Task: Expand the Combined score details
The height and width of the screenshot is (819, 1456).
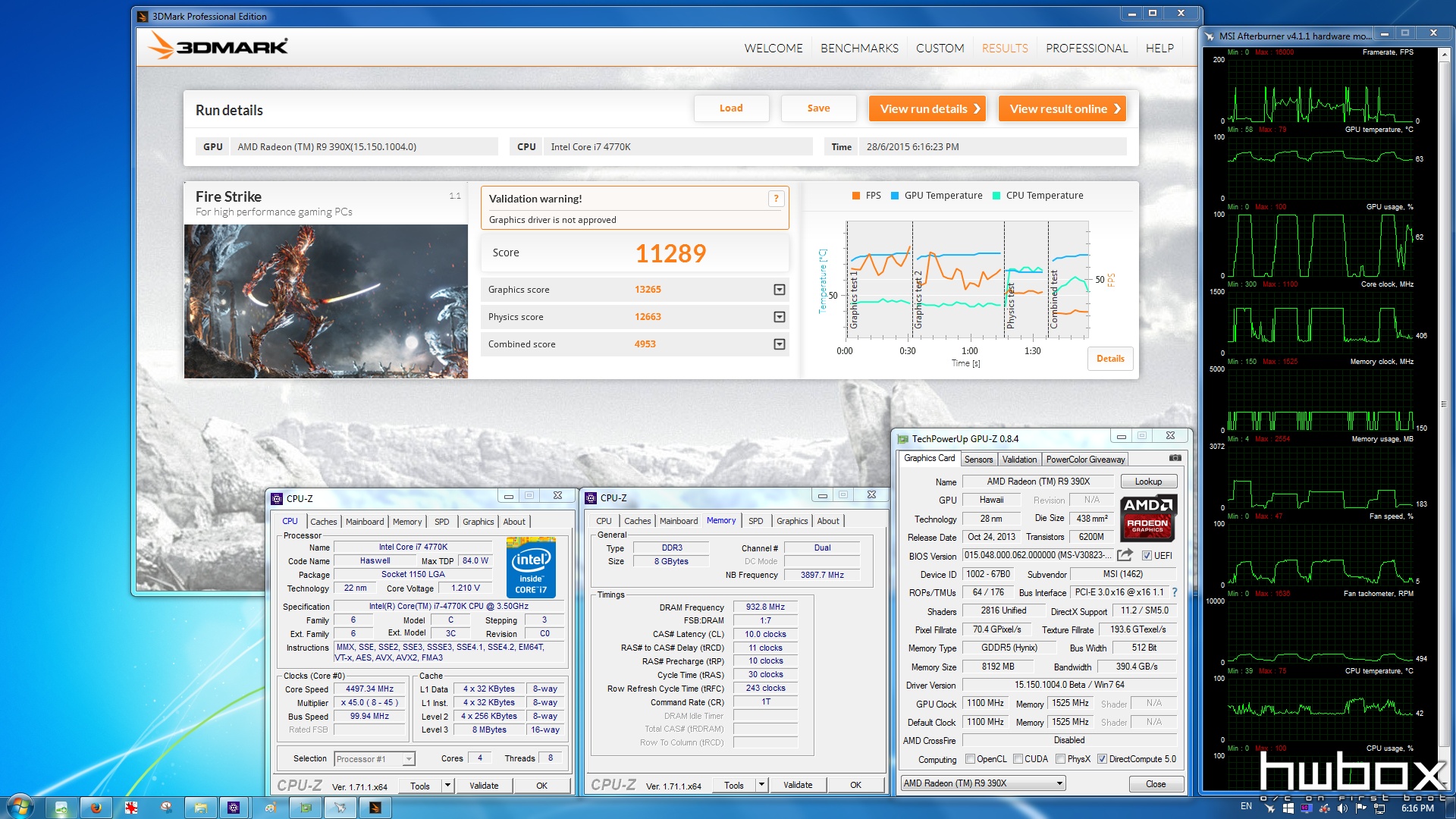Action: tap(779, 344)
